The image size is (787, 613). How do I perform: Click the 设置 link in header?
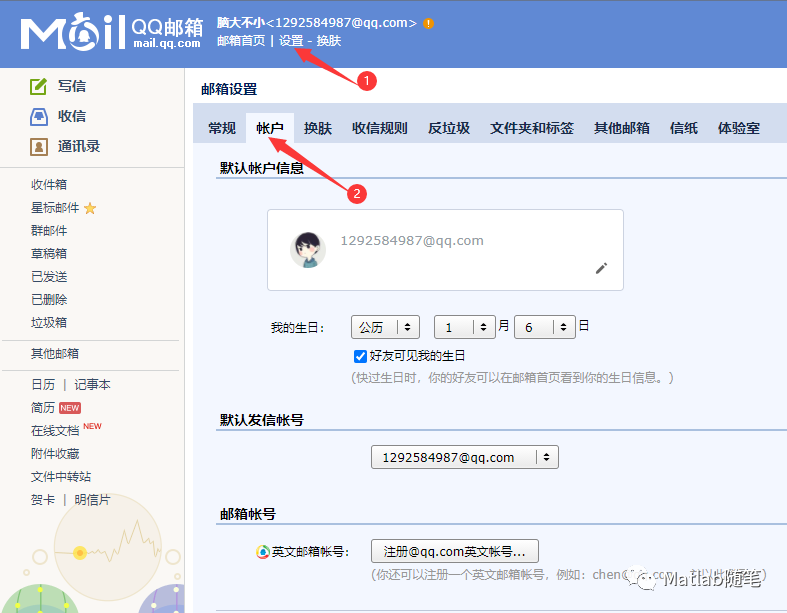291,41
